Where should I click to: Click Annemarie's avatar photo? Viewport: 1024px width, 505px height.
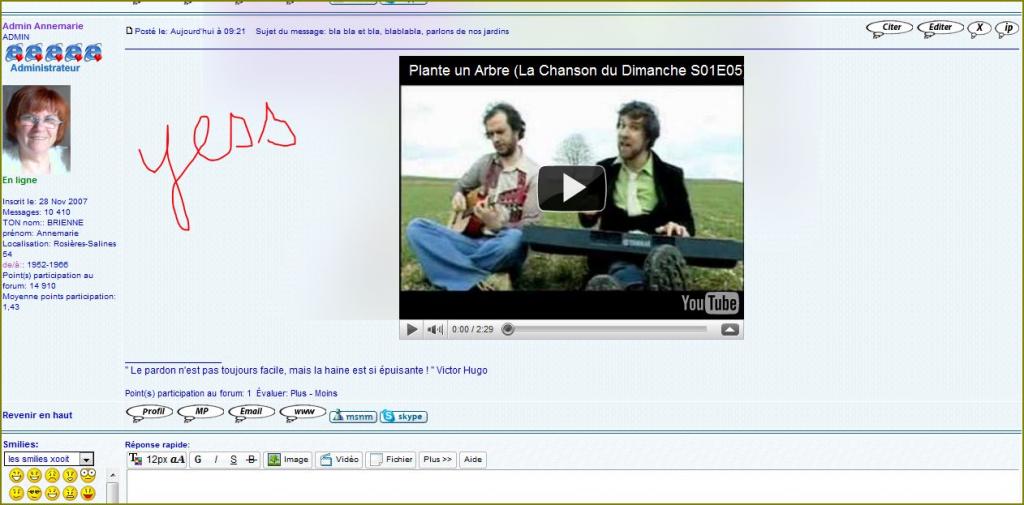click(37, 129)
